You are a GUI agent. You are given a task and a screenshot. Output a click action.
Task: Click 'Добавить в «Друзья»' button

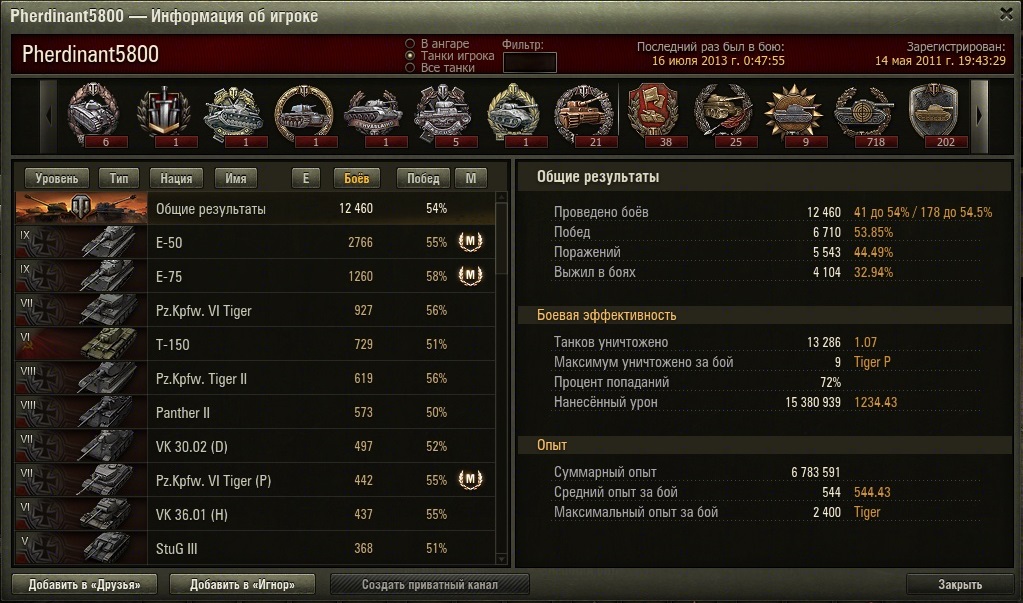point(85,584)
